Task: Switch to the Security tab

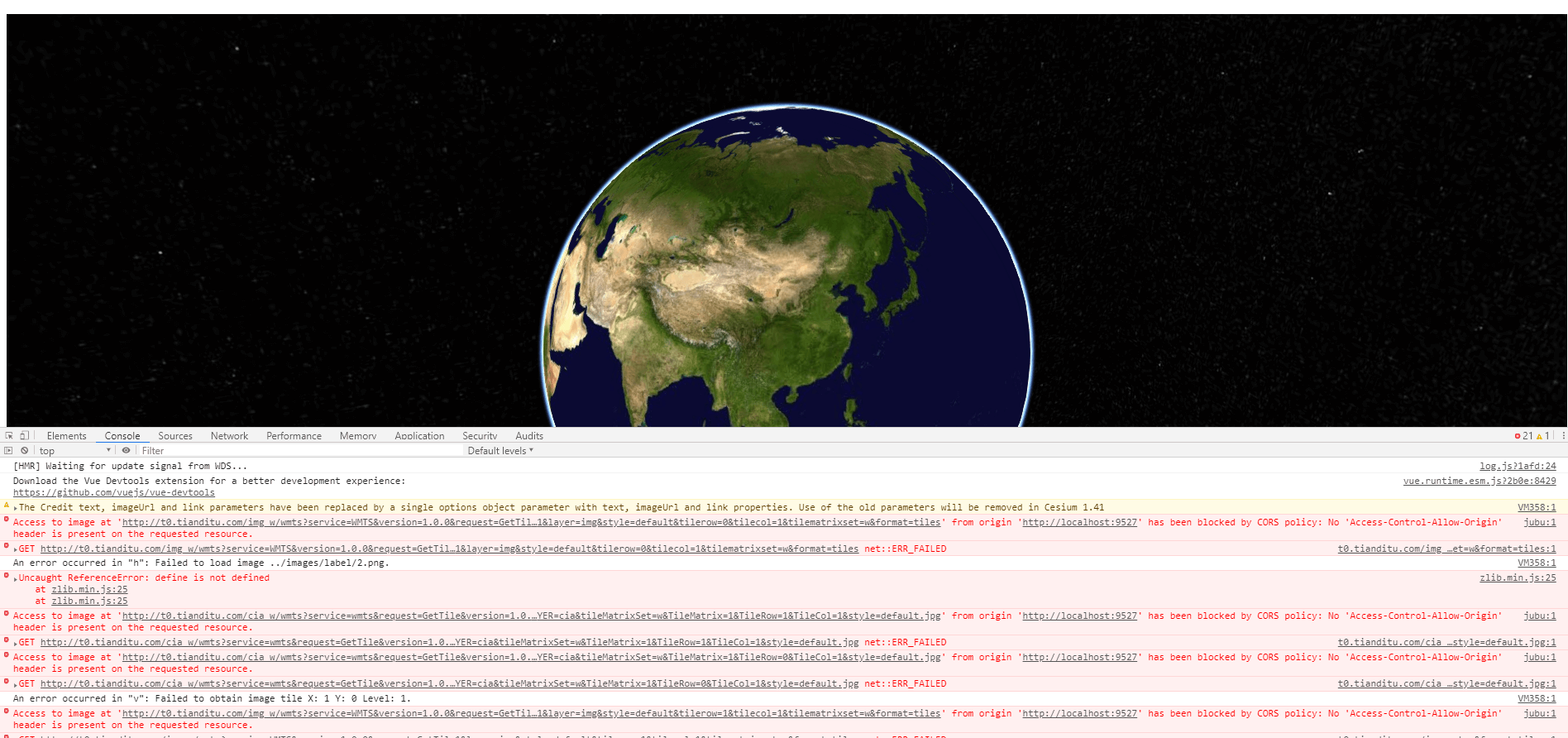Action: pos(480,436)
